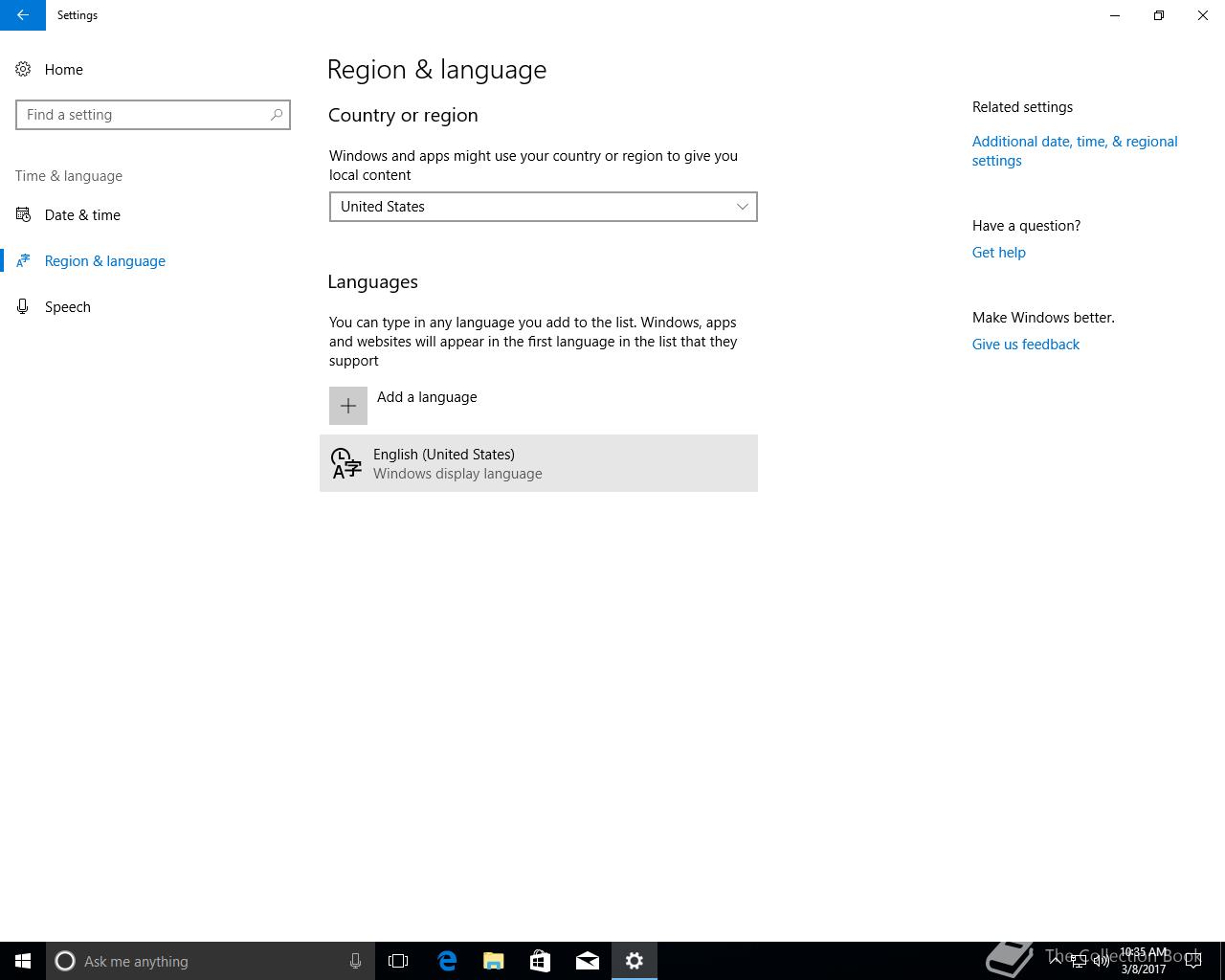Open Region & language page
The image size is (1225, 980).
pyautogui.click(x=105, y=261)
